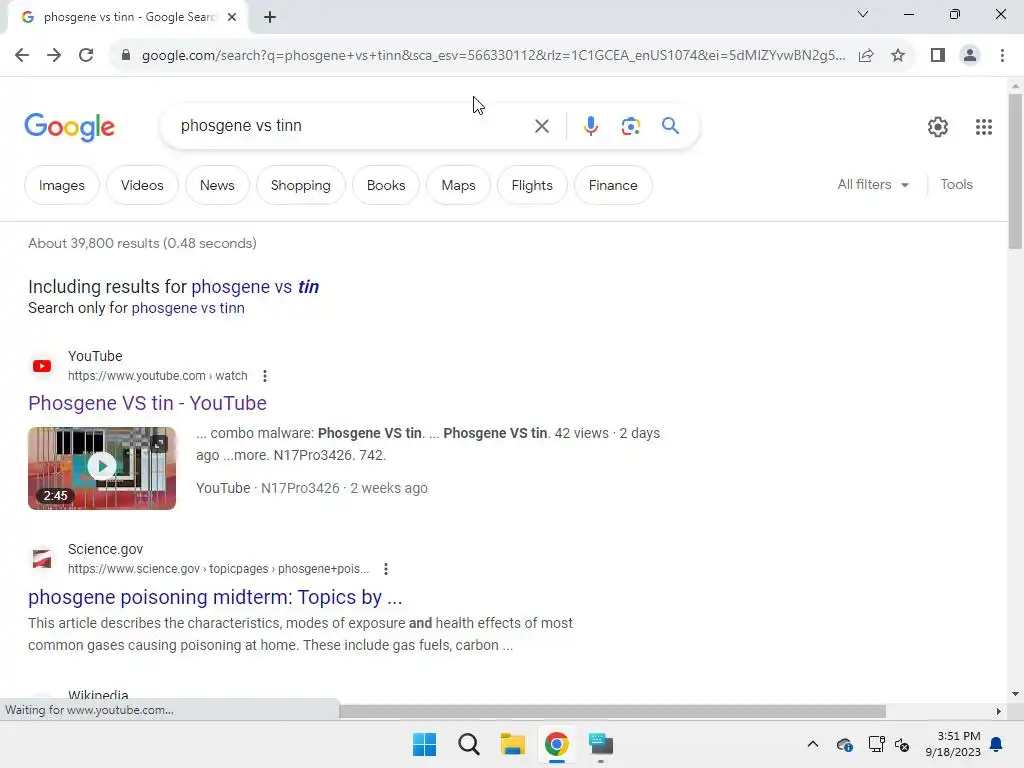Search only for phosgene vs tinn

pyautogui.click(x=188, y=308)
